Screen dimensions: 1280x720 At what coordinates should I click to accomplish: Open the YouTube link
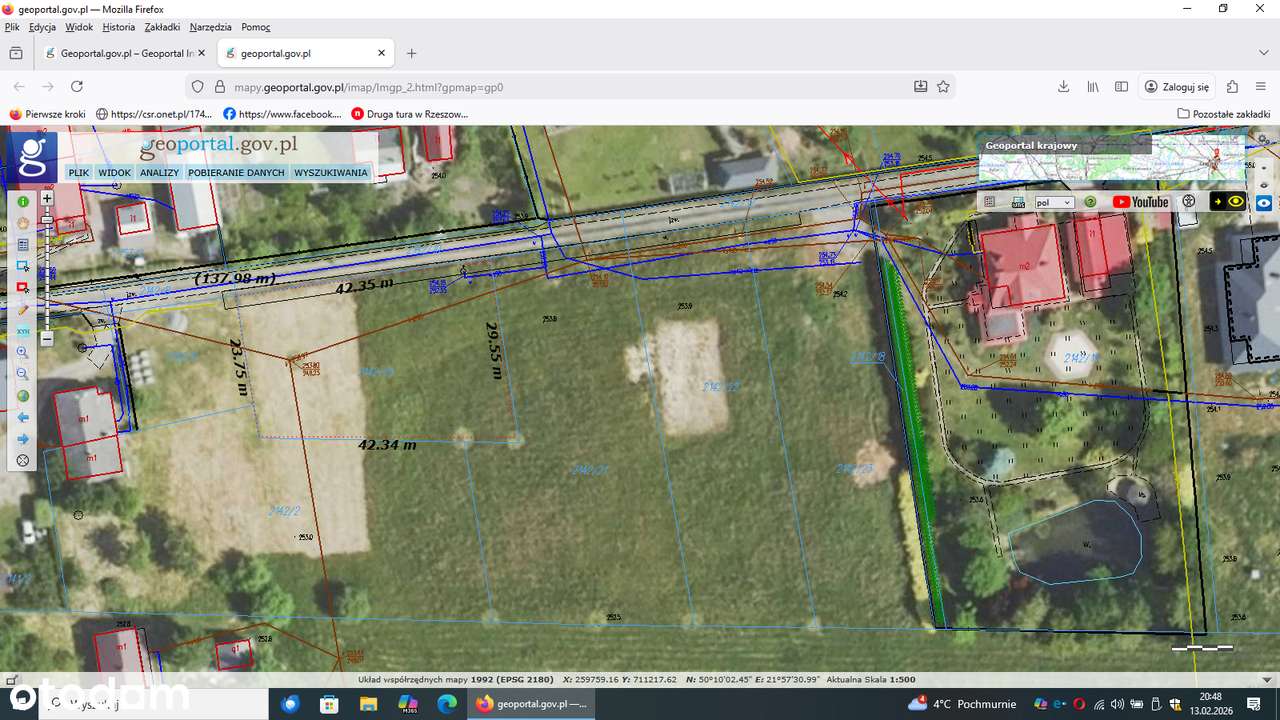[1140, 202]
